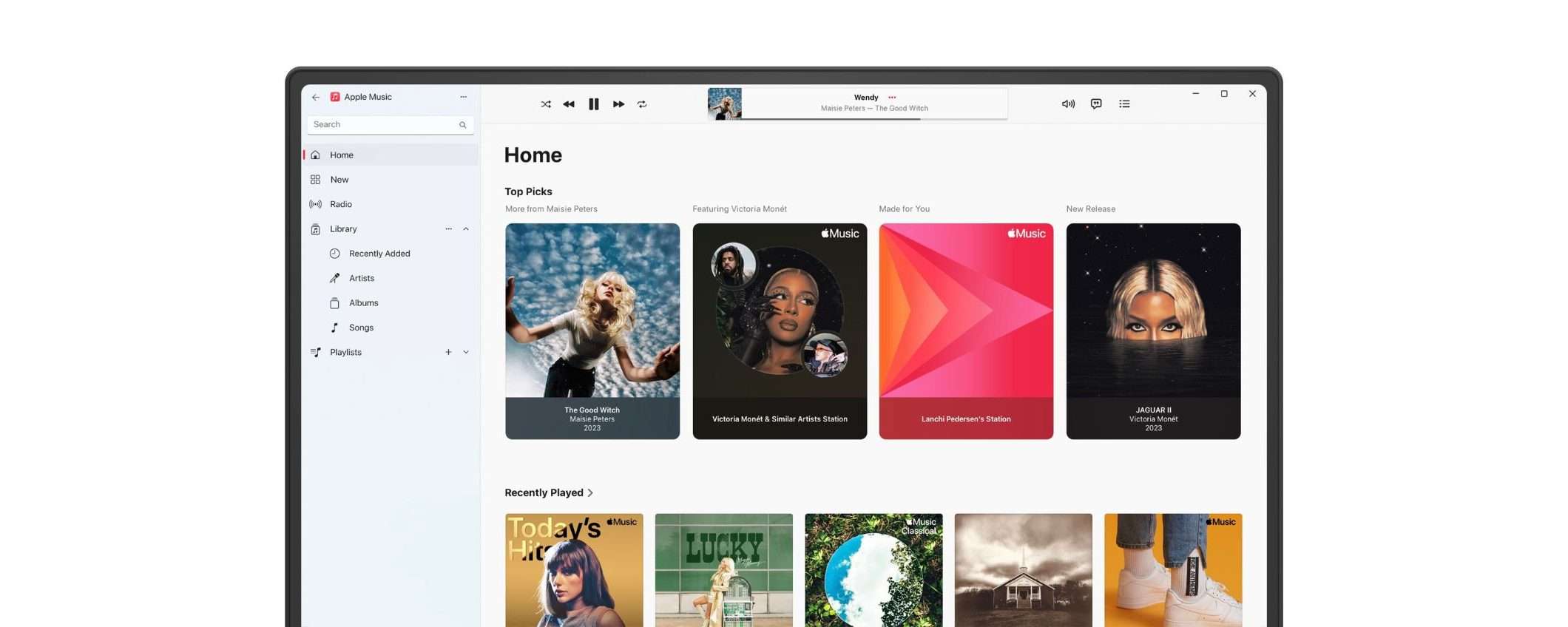The image size is (1568, 627).
Task: Collapse the Library section
Action: click(x=466, y=229)
